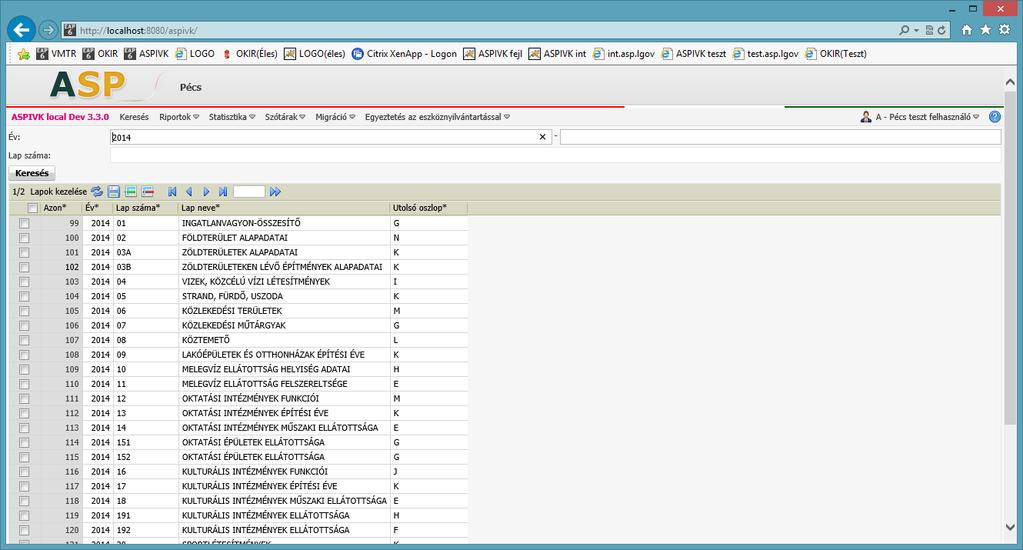Expand Egyeztetés az eszköznyilvántartással menu
This screenshot has height=550, width=1023.
437,117
